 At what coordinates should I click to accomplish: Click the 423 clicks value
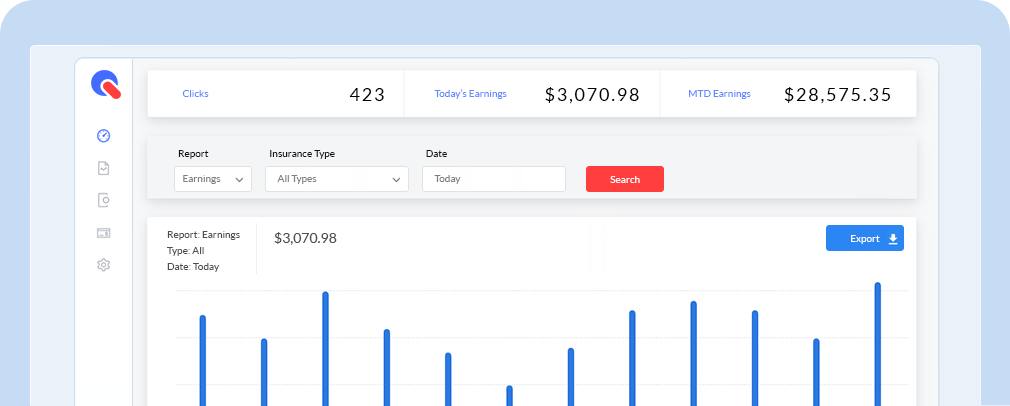tap(367, 95)
